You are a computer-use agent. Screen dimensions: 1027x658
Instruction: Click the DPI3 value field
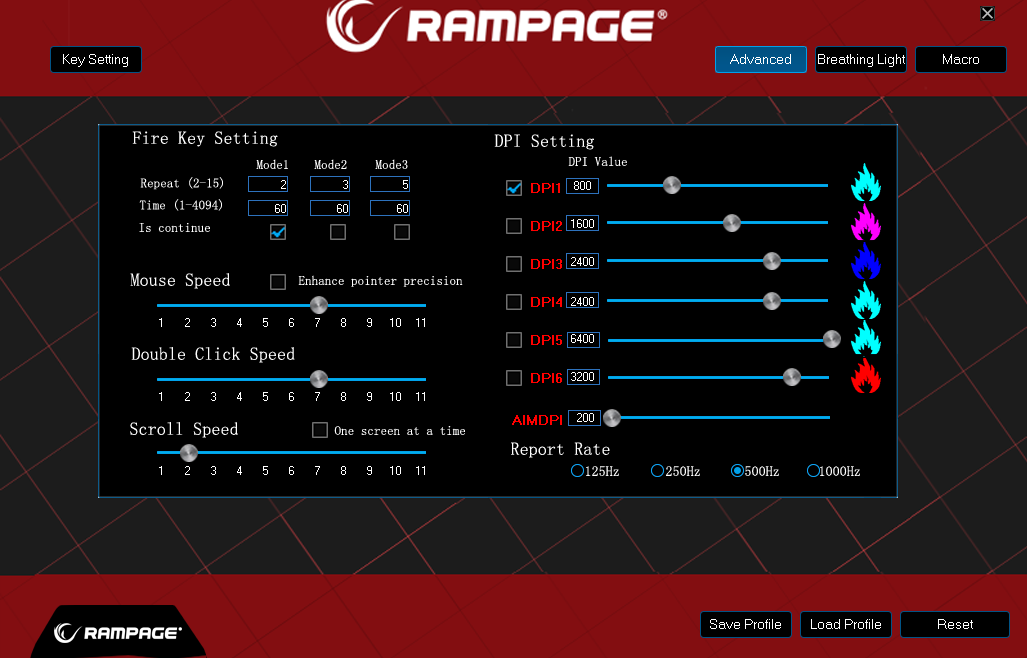(583, 262)
